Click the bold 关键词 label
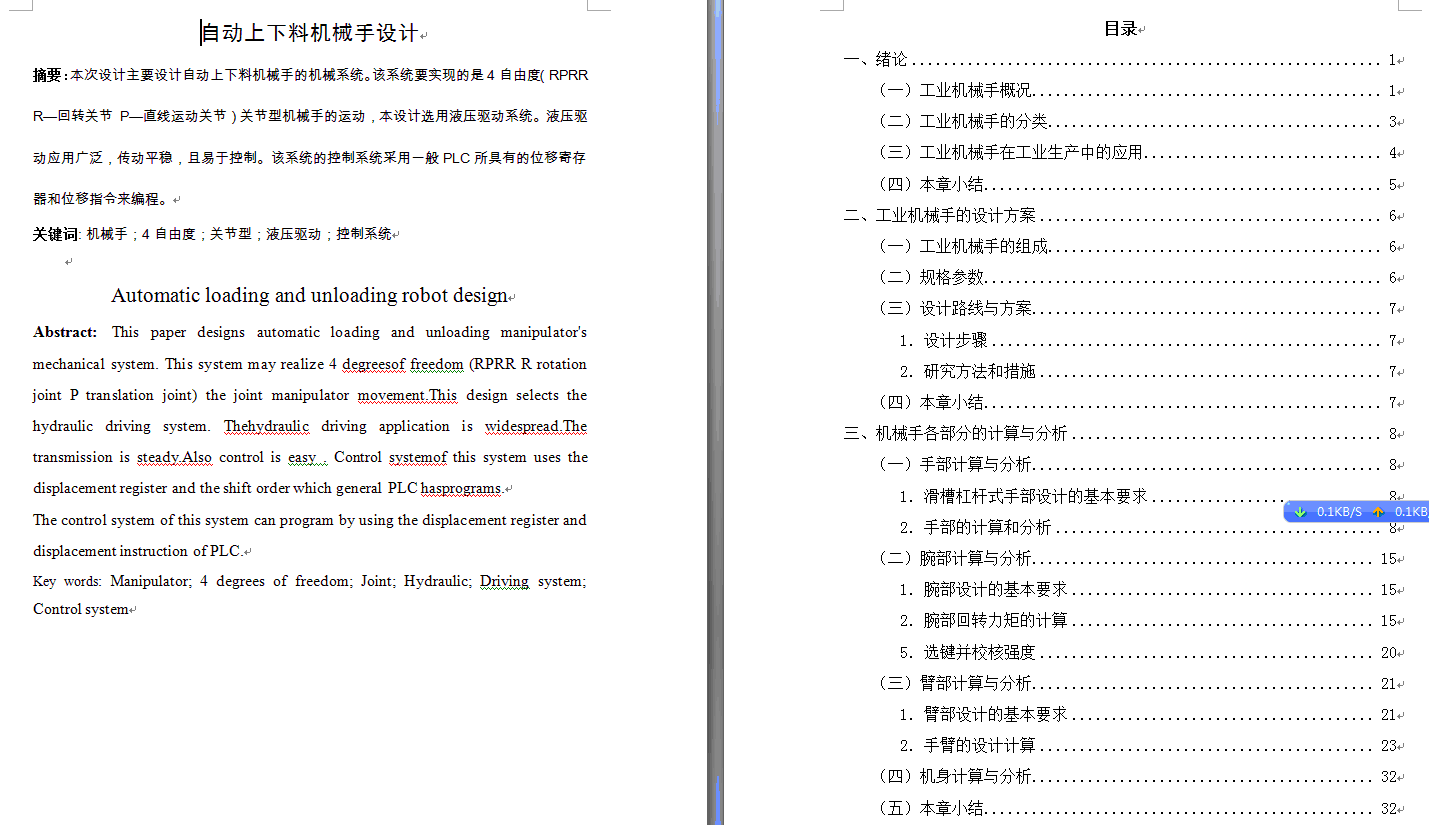 56,234
